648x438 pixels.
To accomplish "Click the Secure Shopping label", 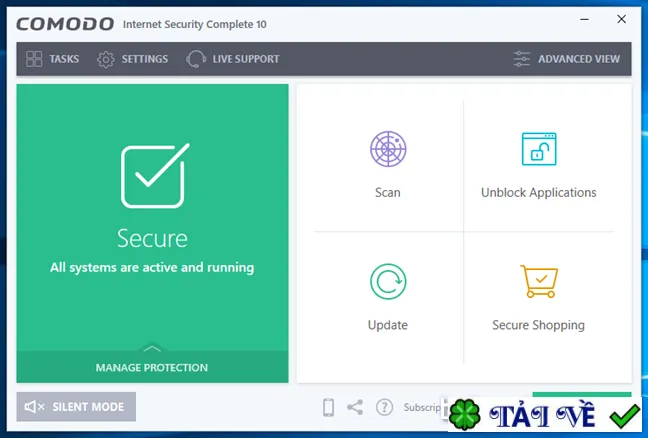I will [x=538, y=326].
